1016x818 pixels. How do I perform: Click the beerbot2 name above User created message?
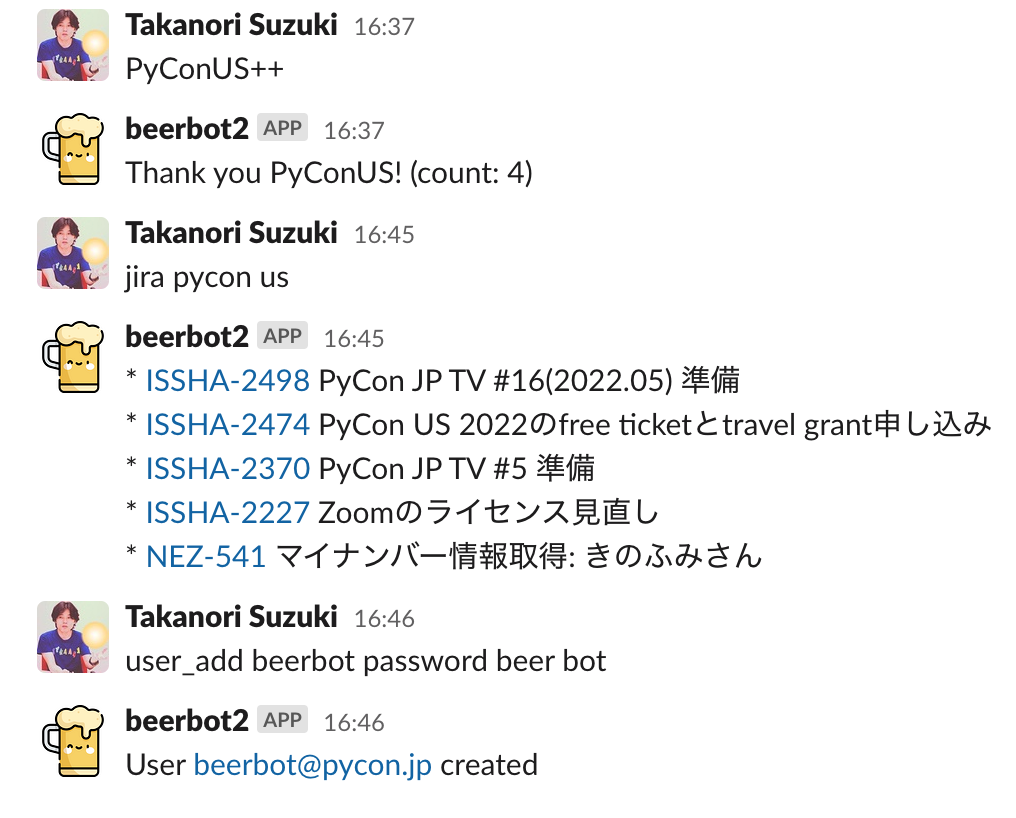(187, 721)
